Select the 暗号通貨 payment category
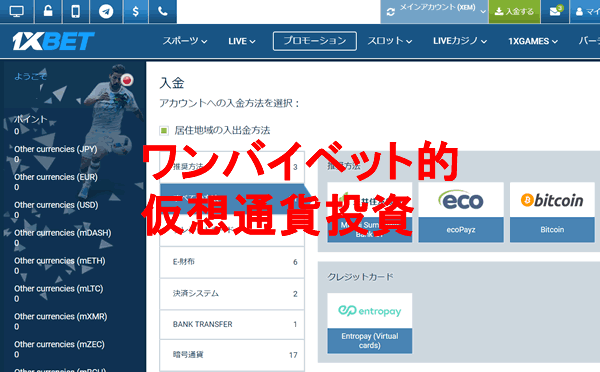600x372 pixels. click(232, 355)
